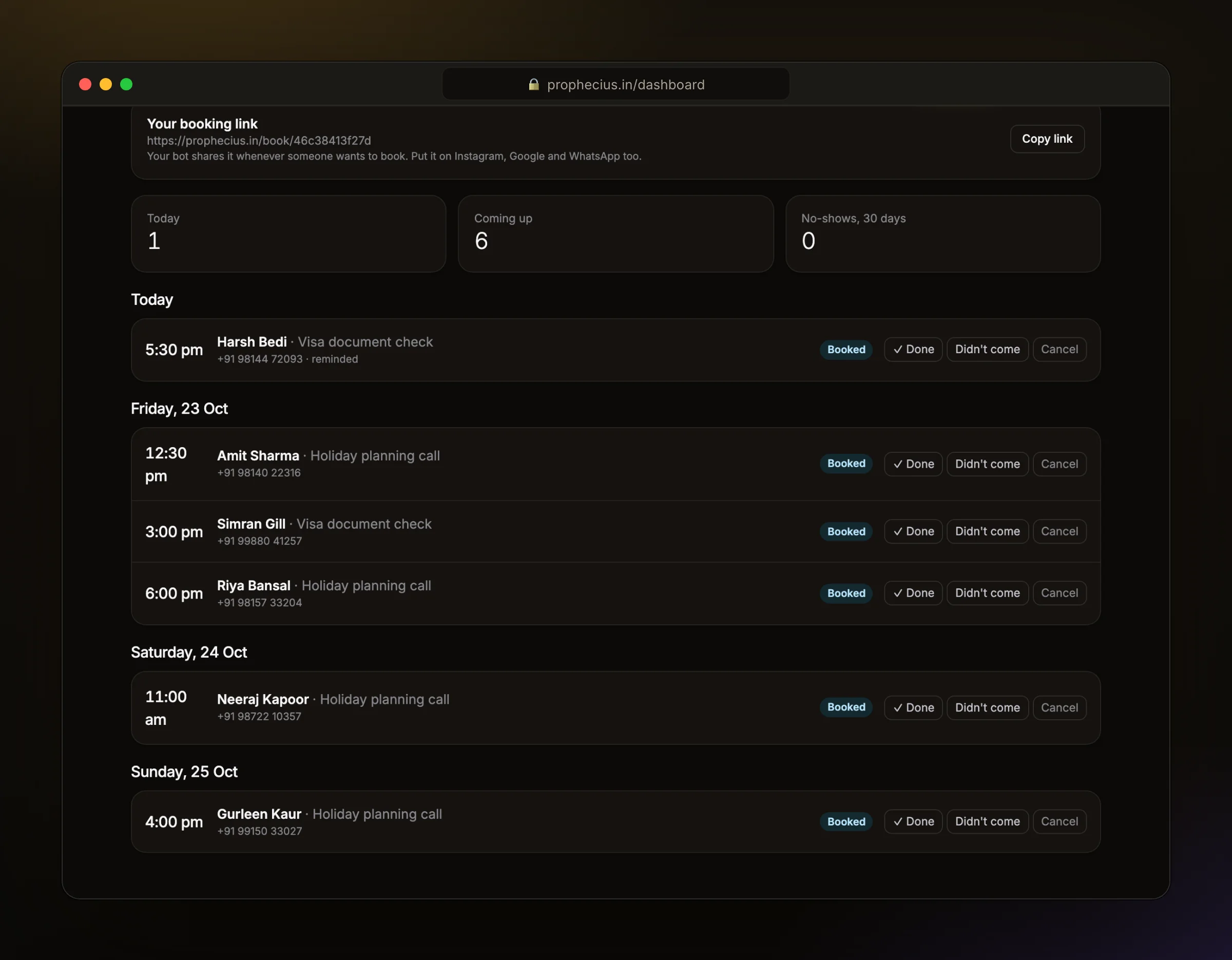The image size is (1232, 960).
Task: Click Booked badge for Simran Gill
Action: pyautogui.click(x=845, y=531)
